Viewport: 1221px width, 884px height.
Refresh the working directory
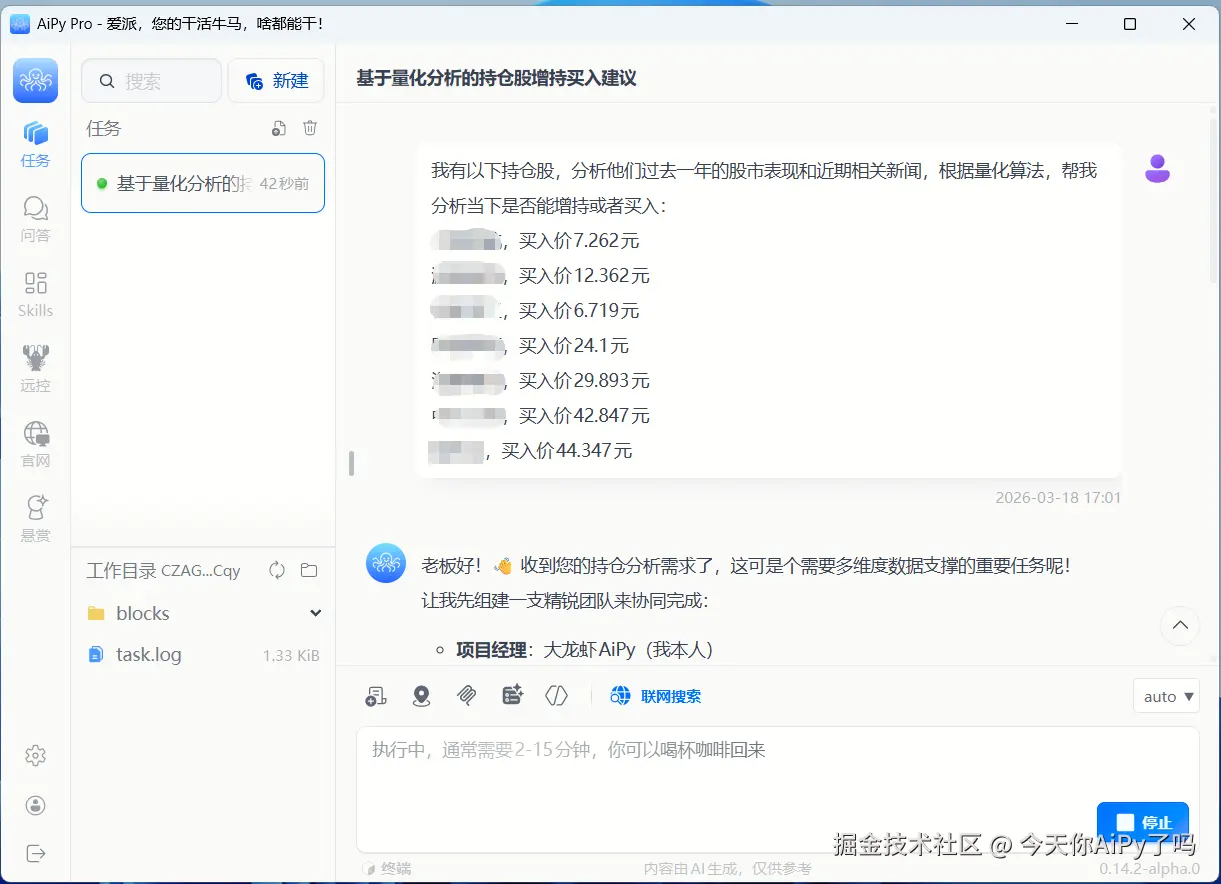[277, 570]
